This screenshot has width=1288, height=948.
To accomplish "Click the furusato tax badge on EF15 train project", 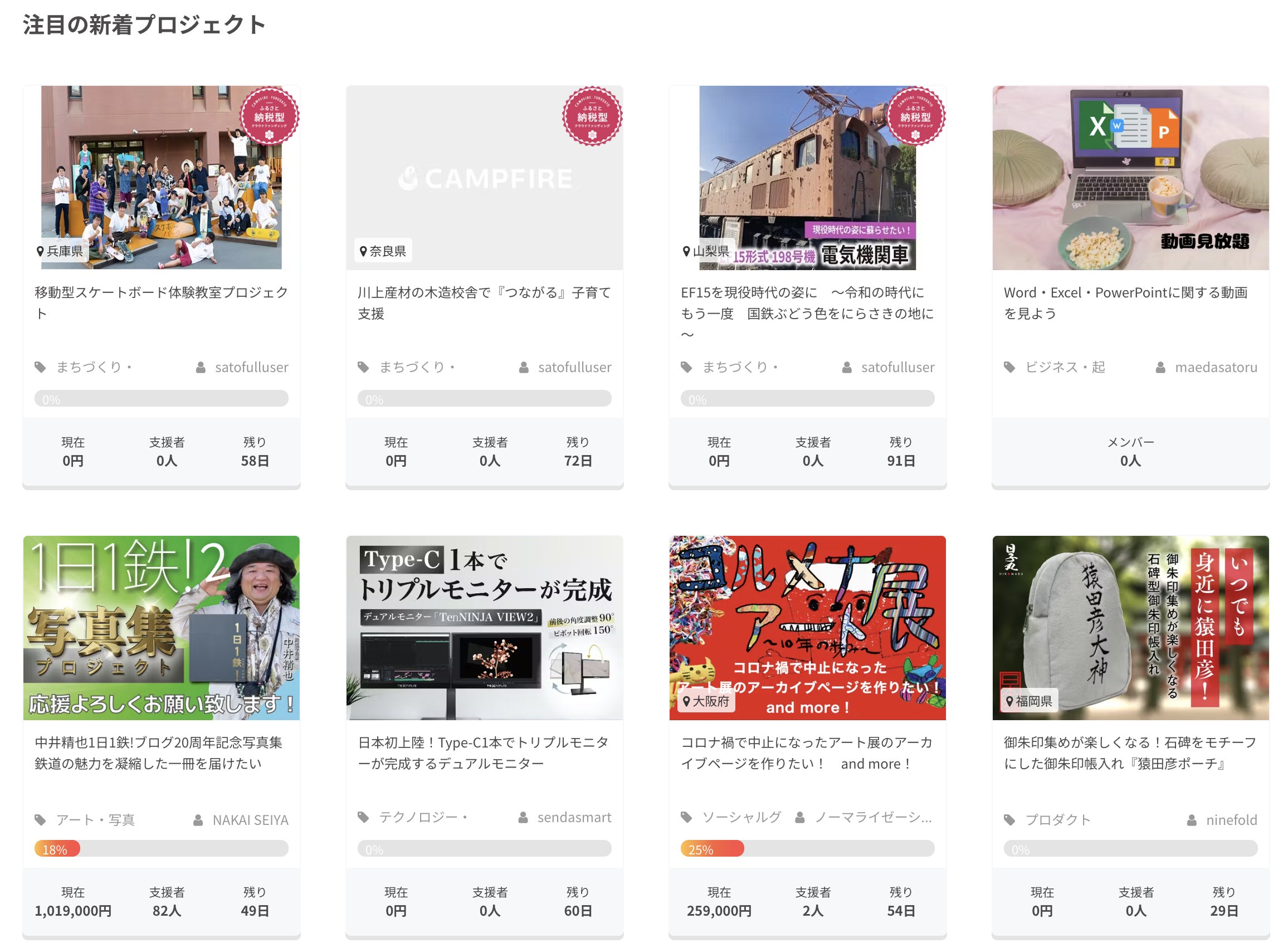I will tap(915, 116).
